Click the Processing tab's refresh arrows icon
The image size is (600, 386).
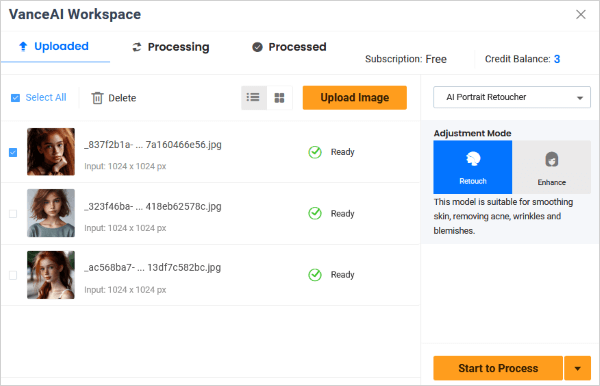(x=137, y=47)
